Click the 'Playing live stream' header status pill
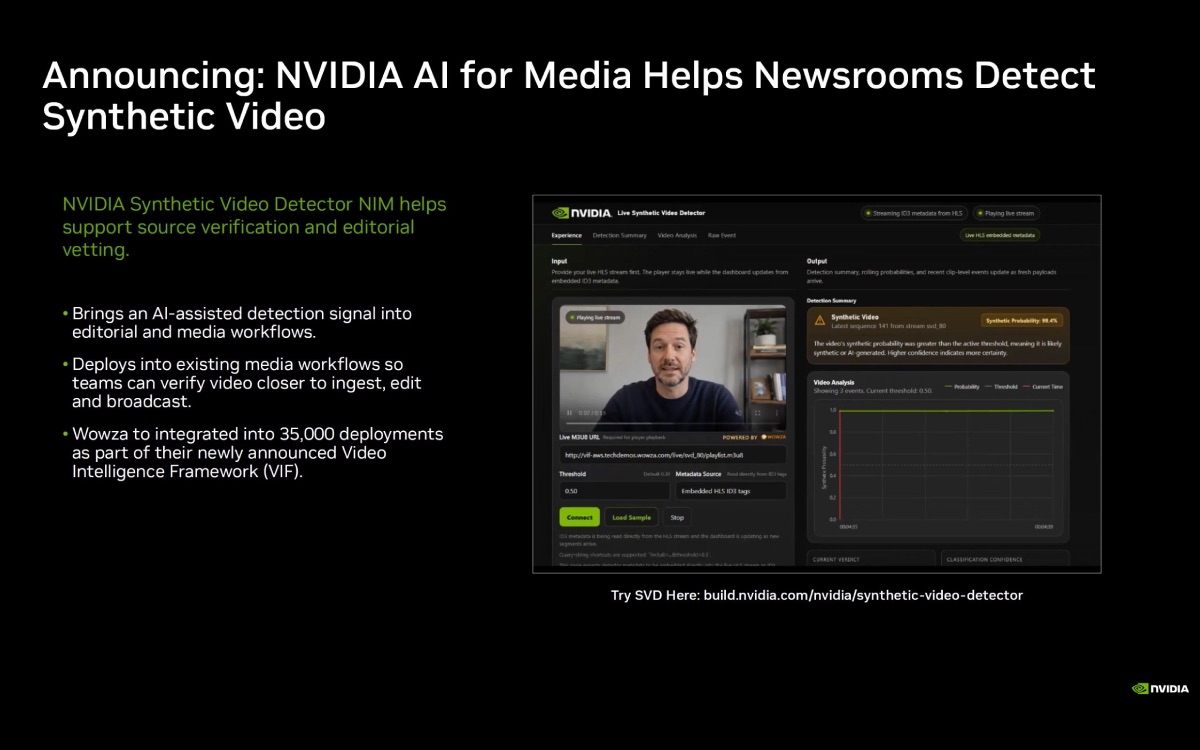This screenshot has width=1200, height=750. 1006,213
